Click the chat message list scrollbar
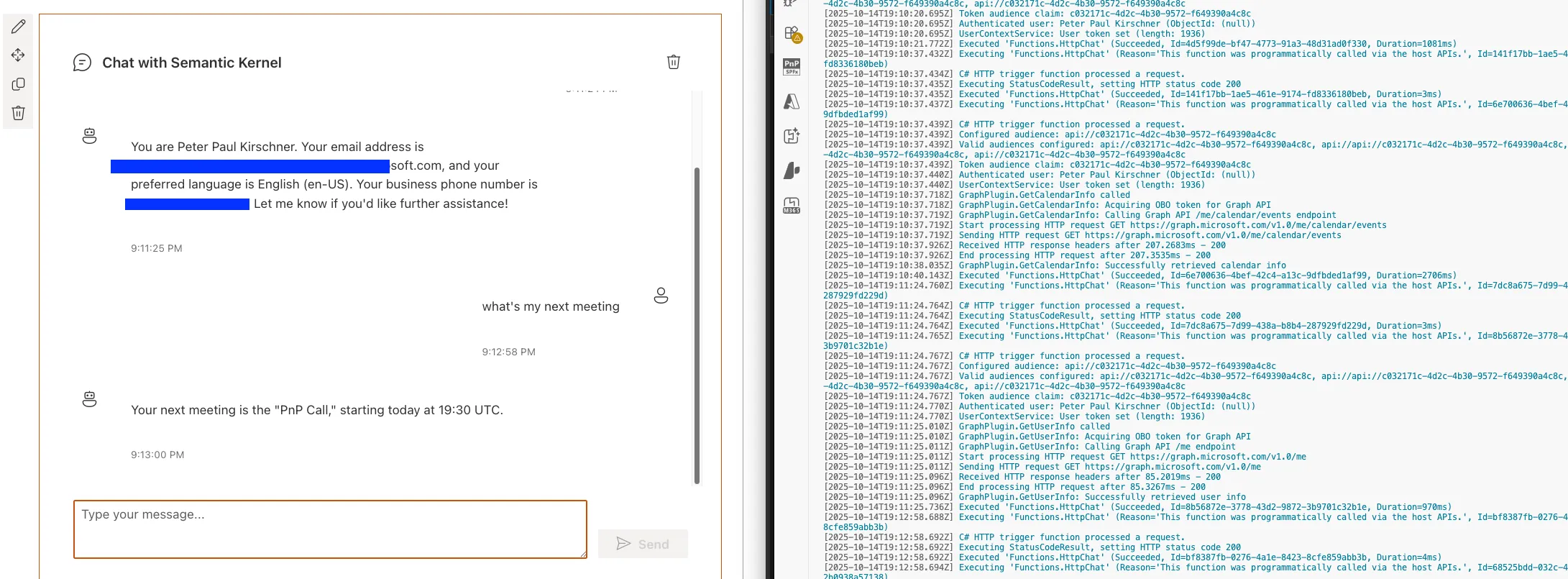The height and width of the screenshot is (579, 1568). 697,325
